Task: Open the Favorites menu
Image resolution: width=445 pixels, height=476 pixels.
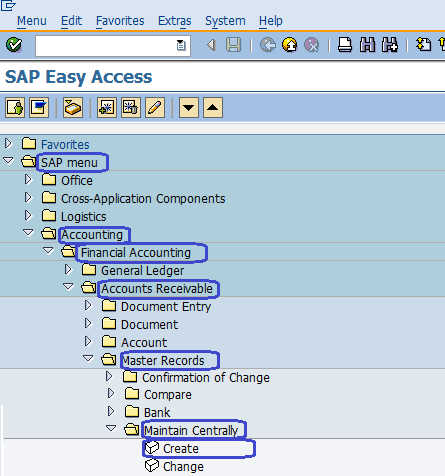Action: coord(120,21)
